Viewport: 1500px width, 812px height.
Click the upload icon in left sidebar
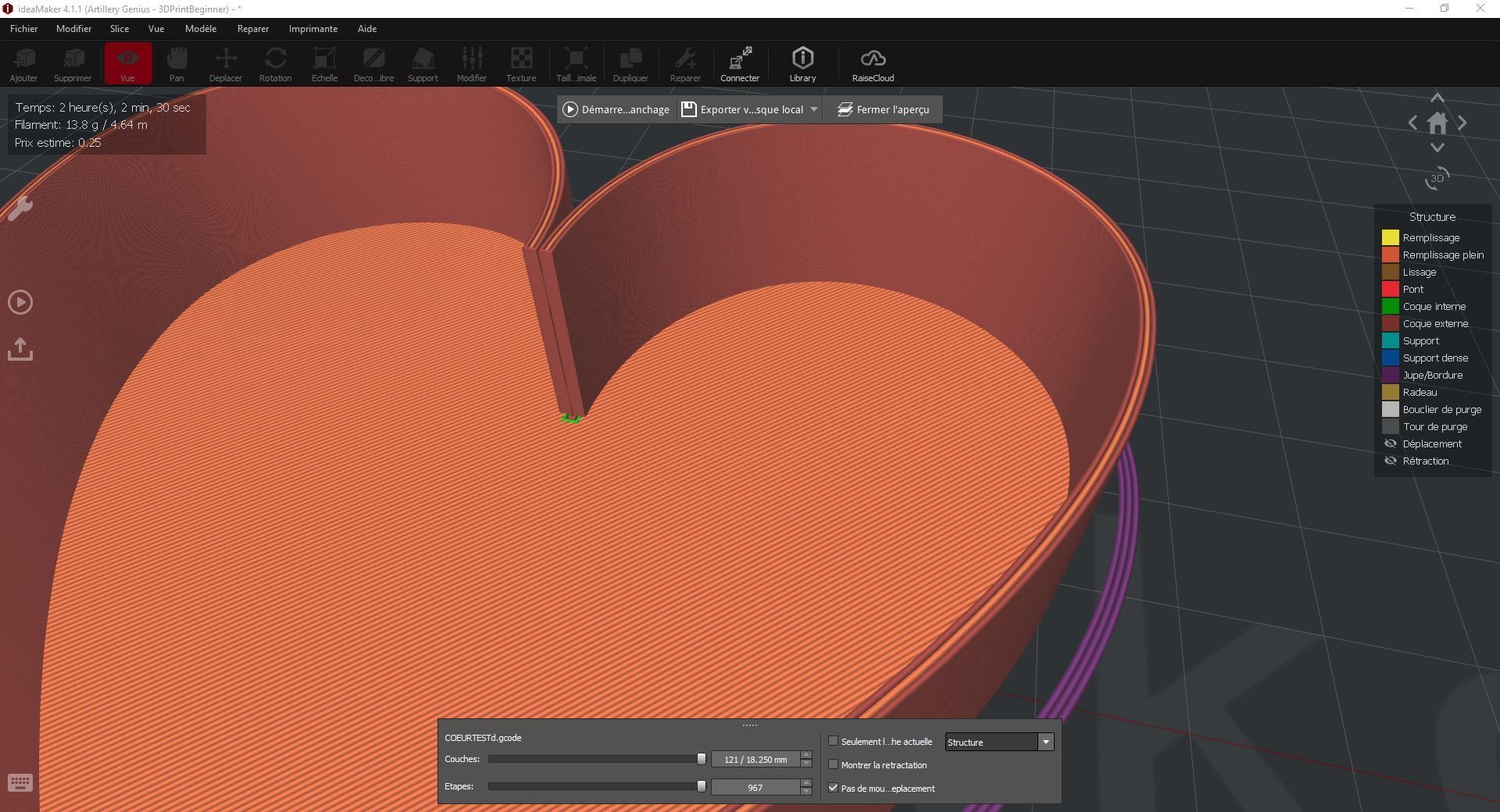tap(20, 349)
